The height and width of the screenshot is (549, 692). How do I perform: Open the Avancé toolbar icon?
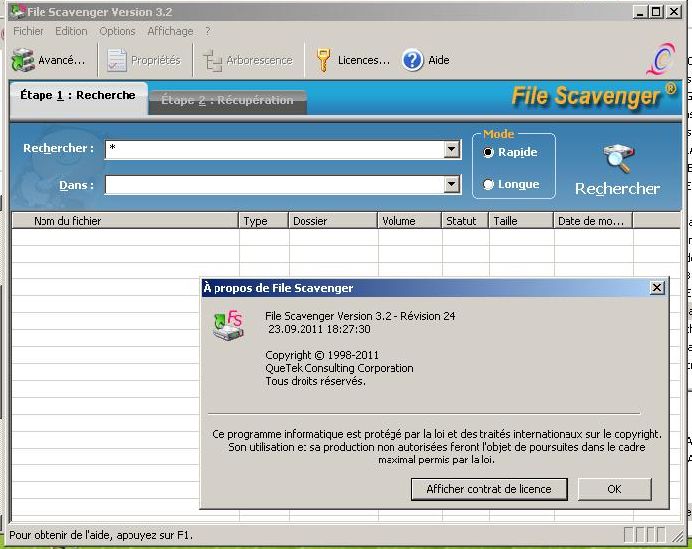pyautogui.click(x=23, y=60)
